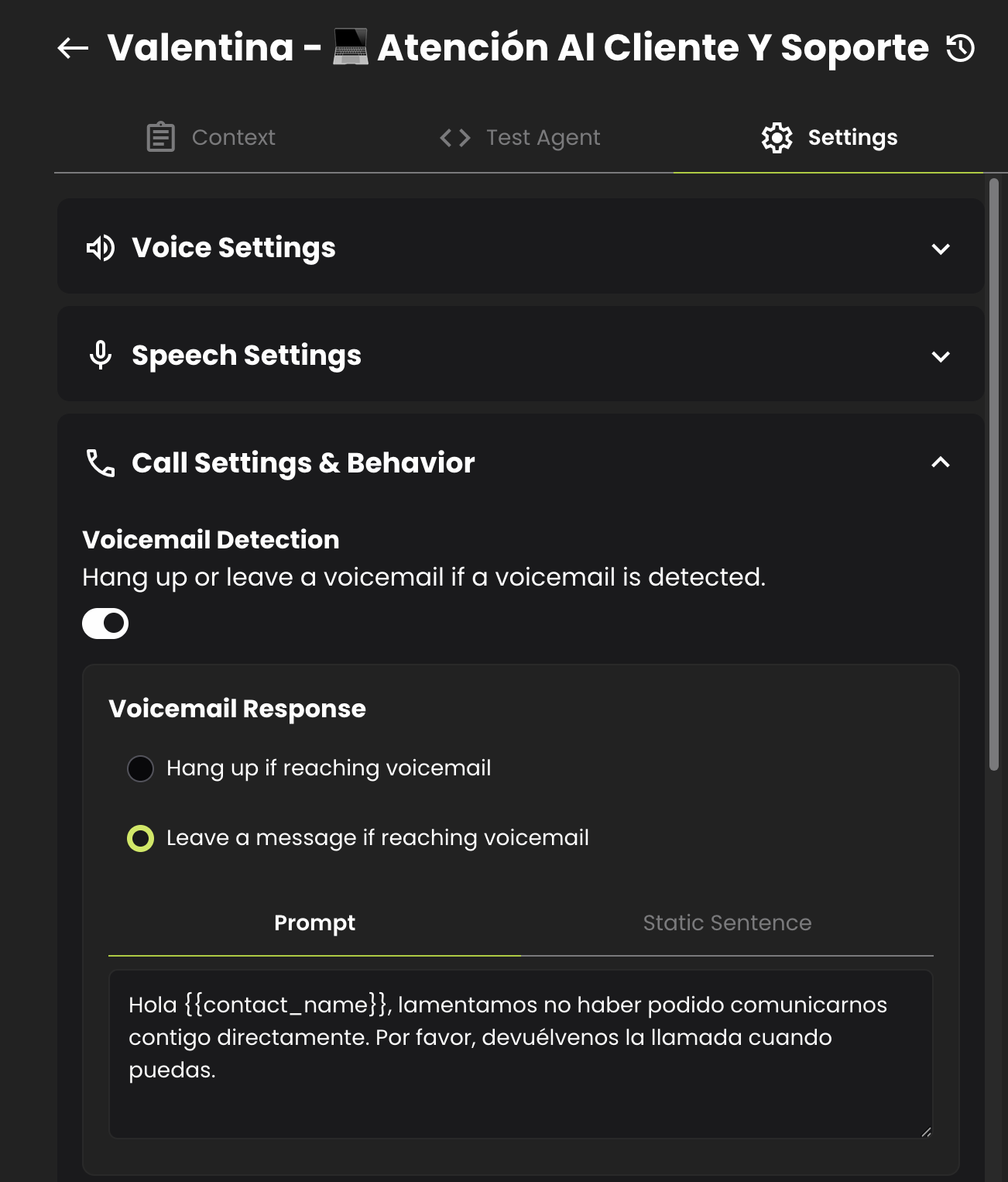This screenshot has width=1008, height=1182.
Task: Switch to the Static Sentence tab
Action: tap(727, 923)
